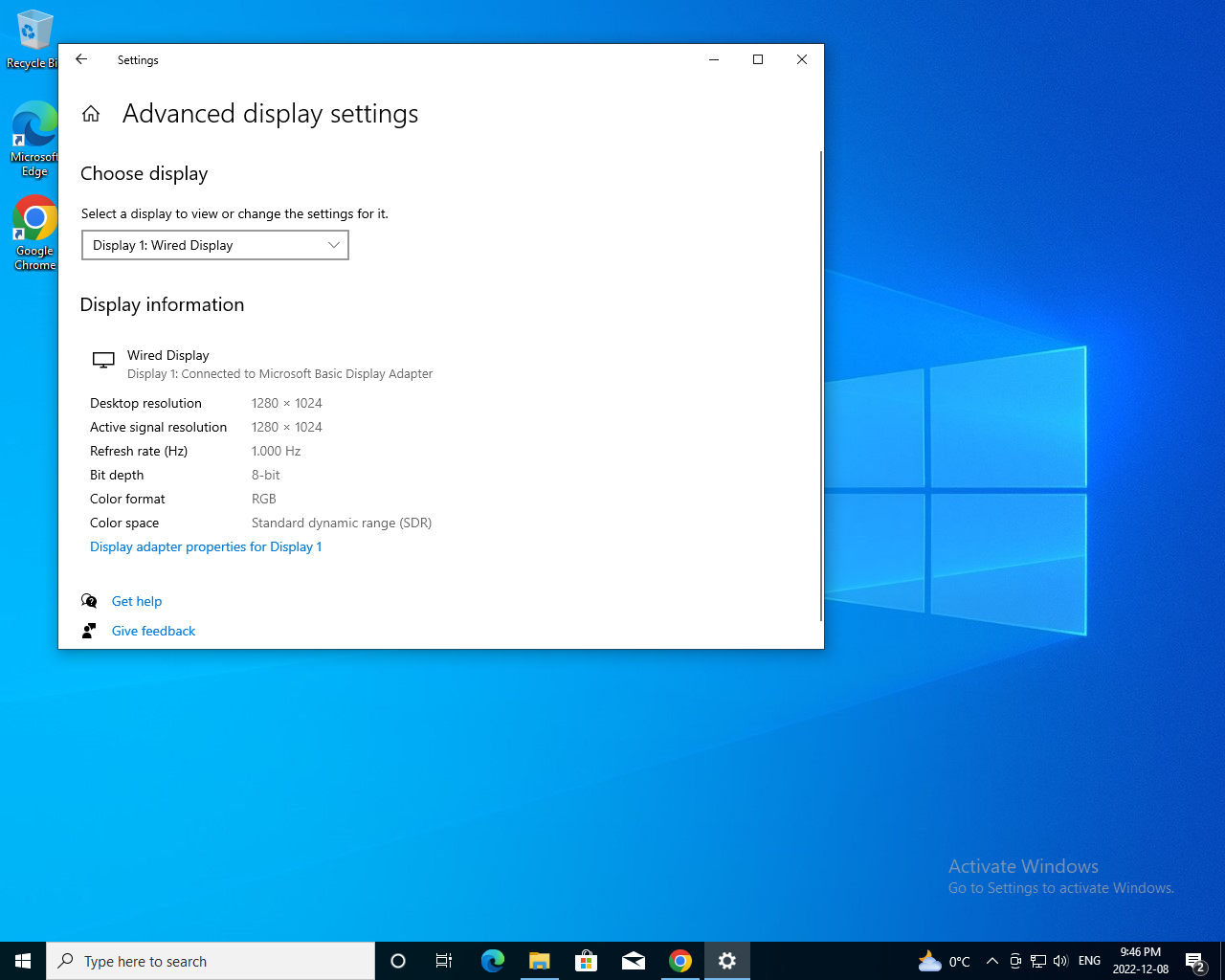Open the Mail app from the taskbar
The image size is (1225, 980).
(633, 961)
